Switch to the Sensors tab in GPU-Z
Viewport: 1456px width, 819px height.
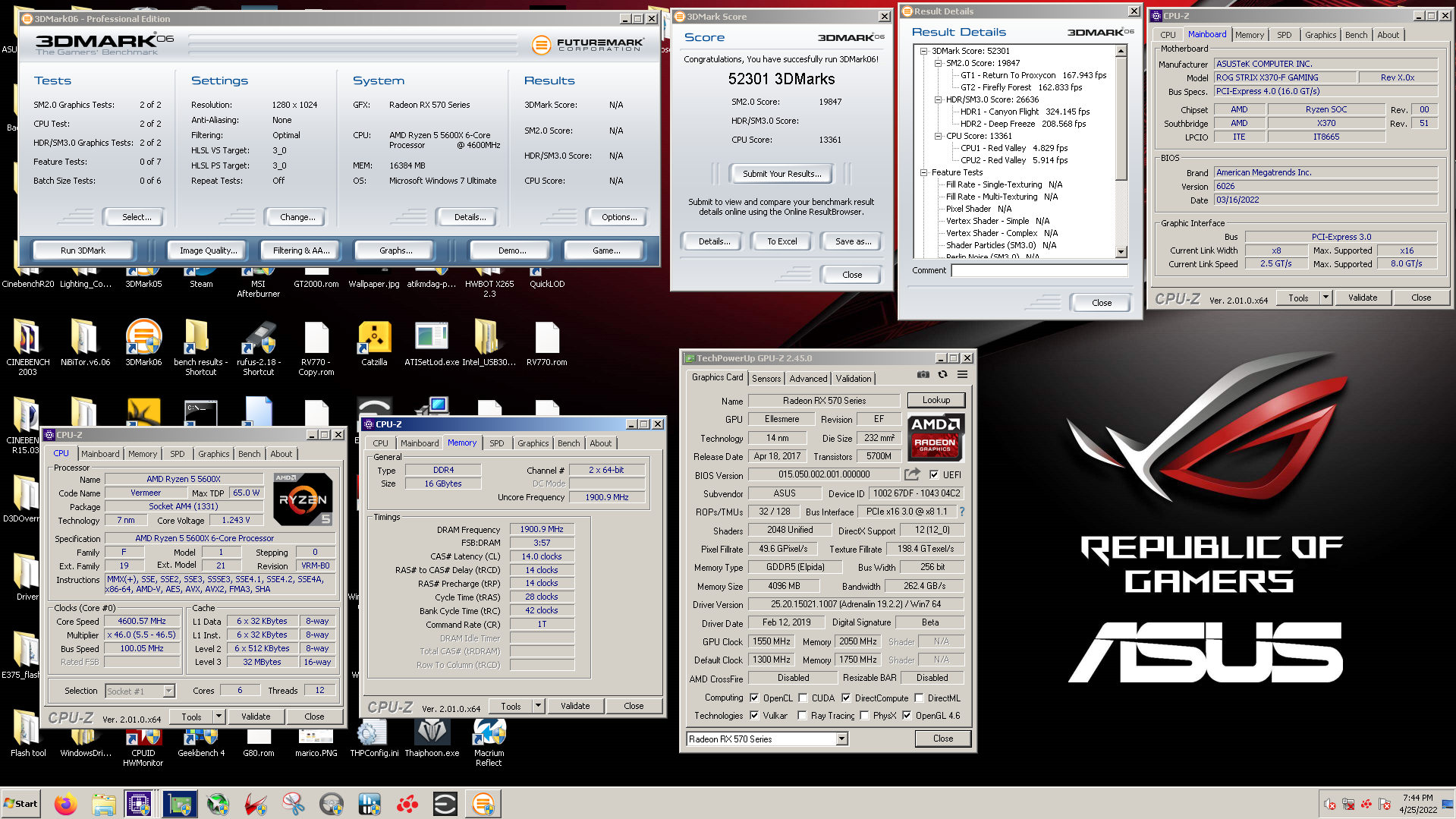(x=766, y=379)
